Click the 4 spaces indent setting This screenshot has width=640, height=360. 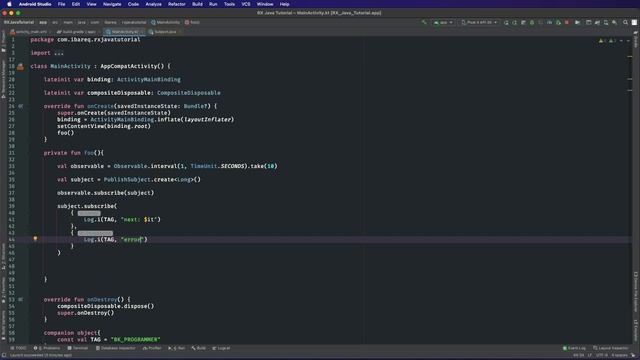coord(619,356)
